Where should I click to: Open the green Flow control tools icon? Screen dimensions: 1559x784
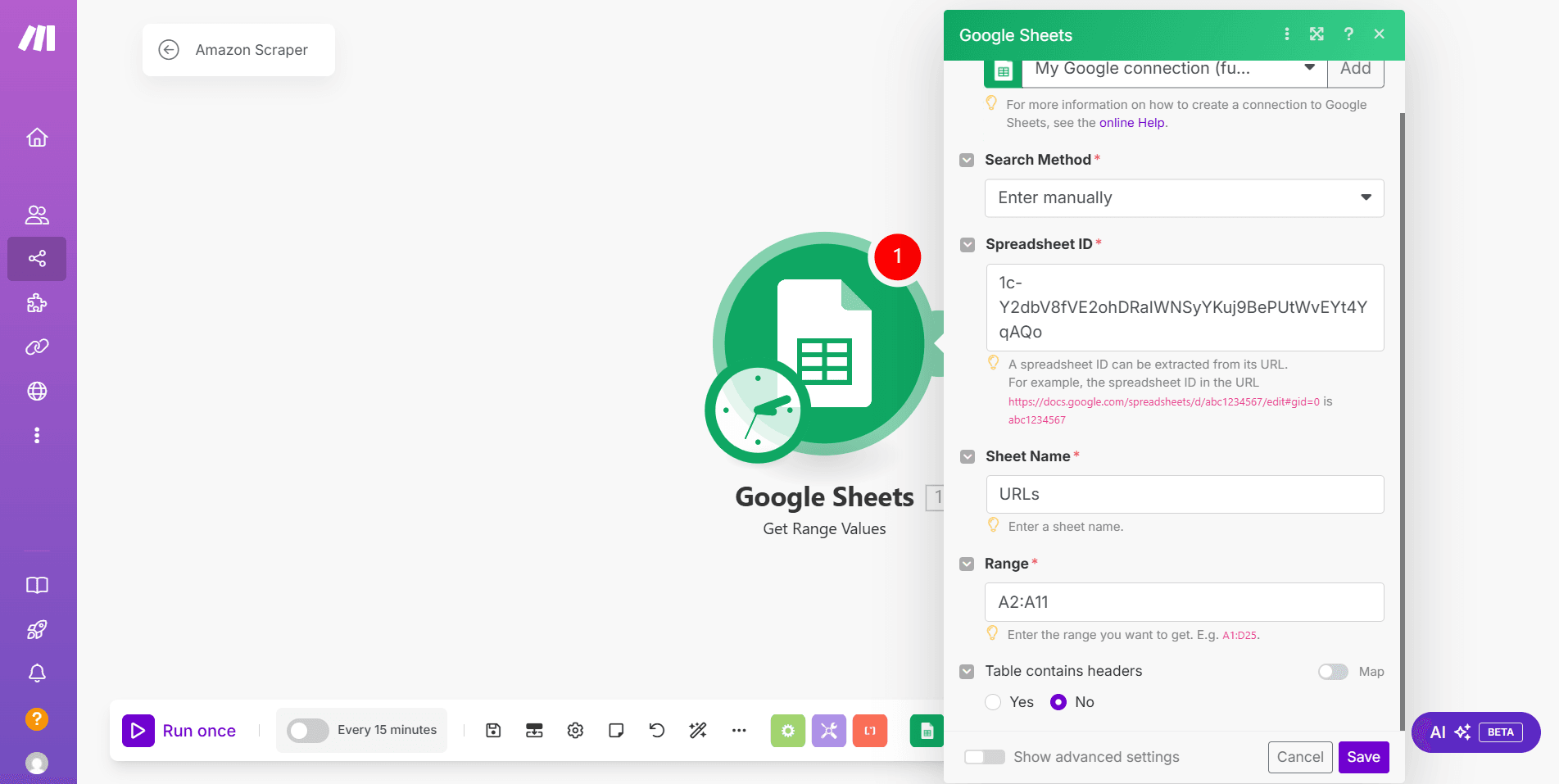coord(787,730)
